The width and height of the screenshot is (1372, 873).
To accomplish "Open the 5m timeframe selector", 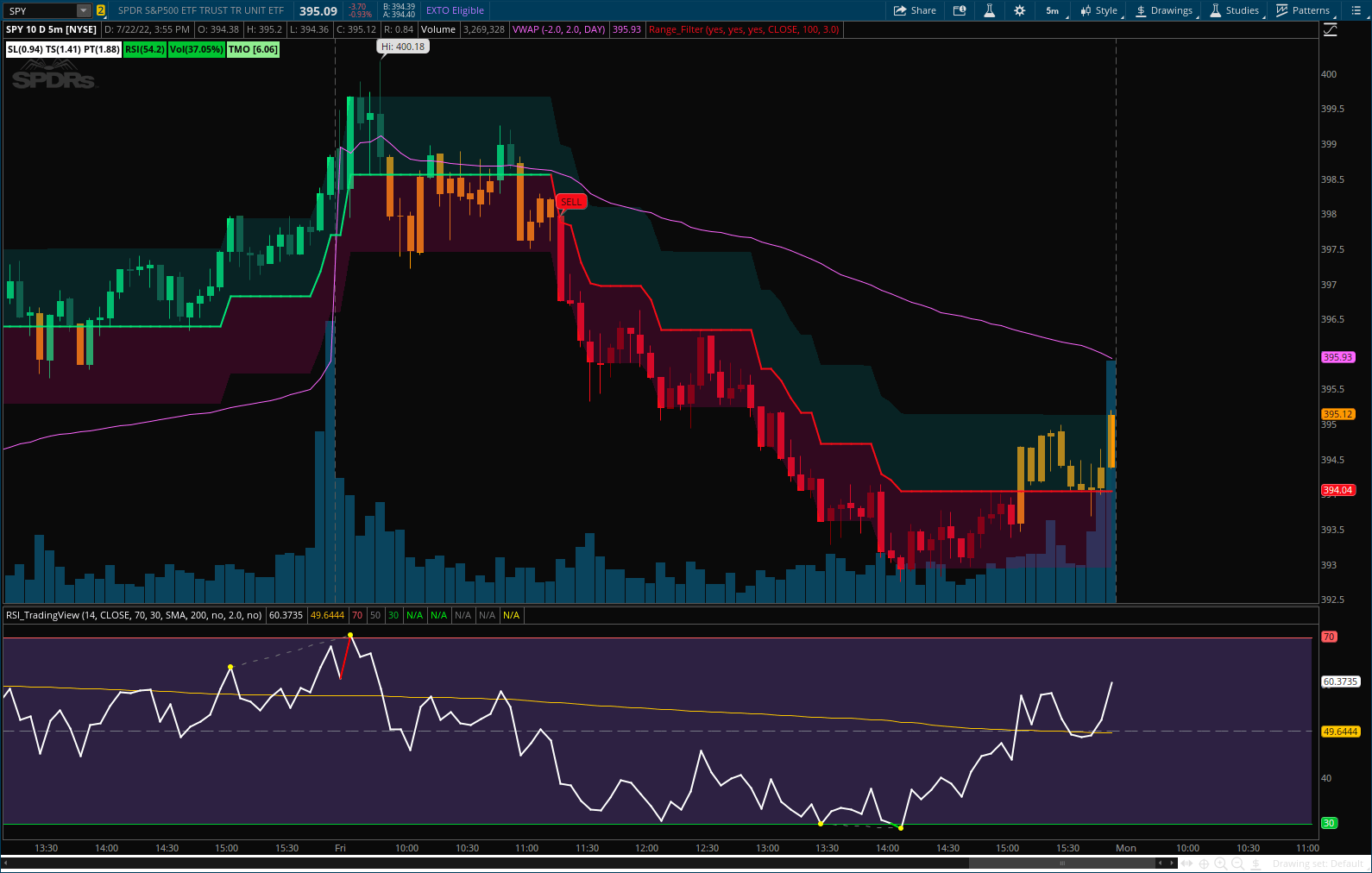I will coord(1054,10).
